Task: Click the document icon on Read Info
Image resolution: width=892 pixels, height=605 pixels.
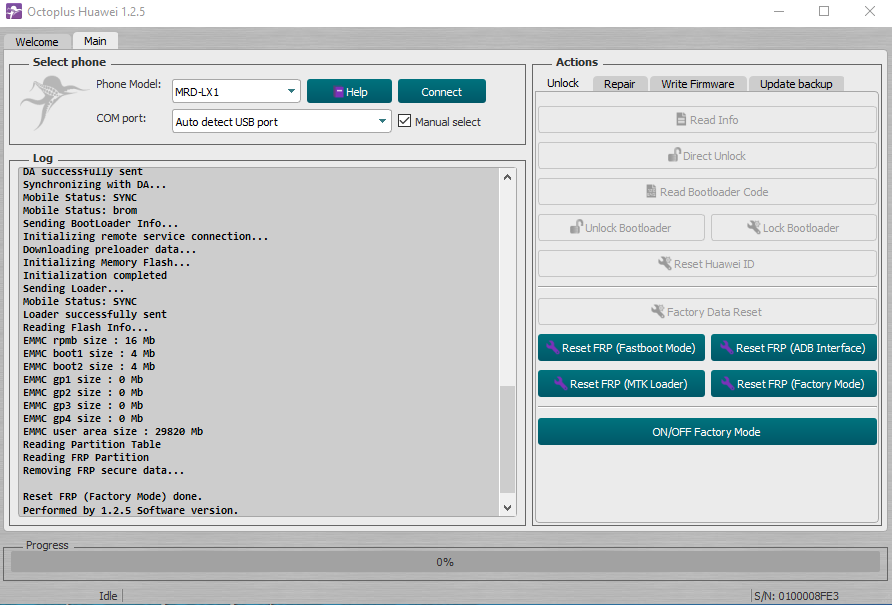Action: pyautogui.click(x=681, y=120)
